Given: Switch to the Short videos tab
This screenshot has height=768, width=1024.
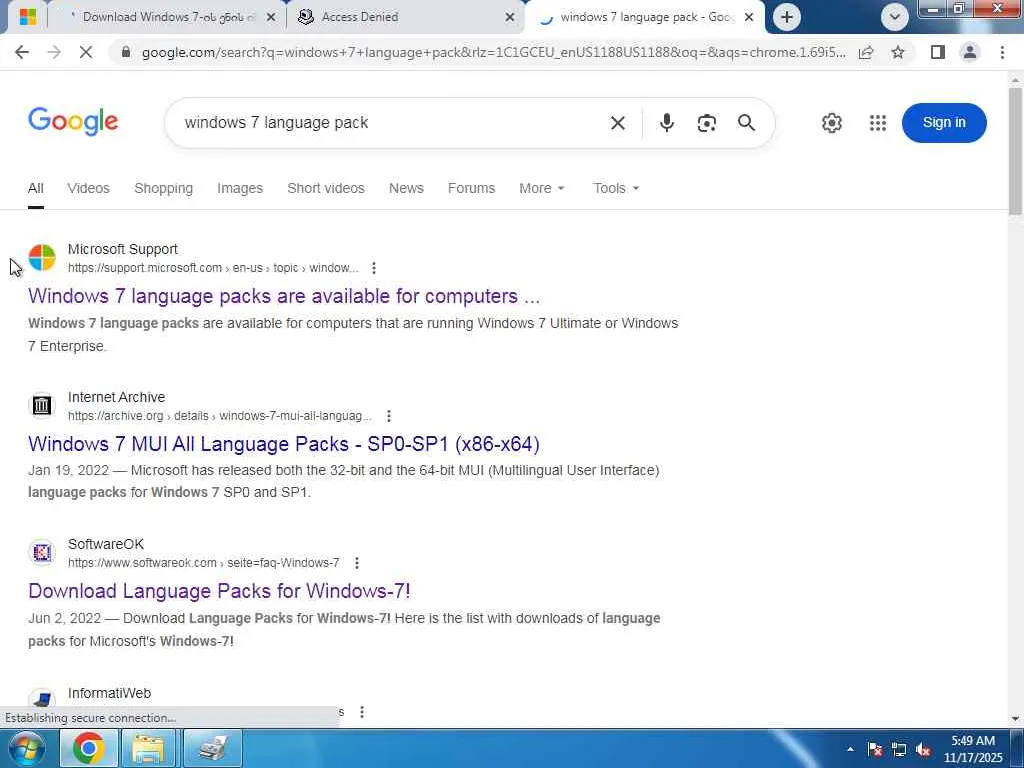Looking at the screenshot, I should tap(326, 189).
